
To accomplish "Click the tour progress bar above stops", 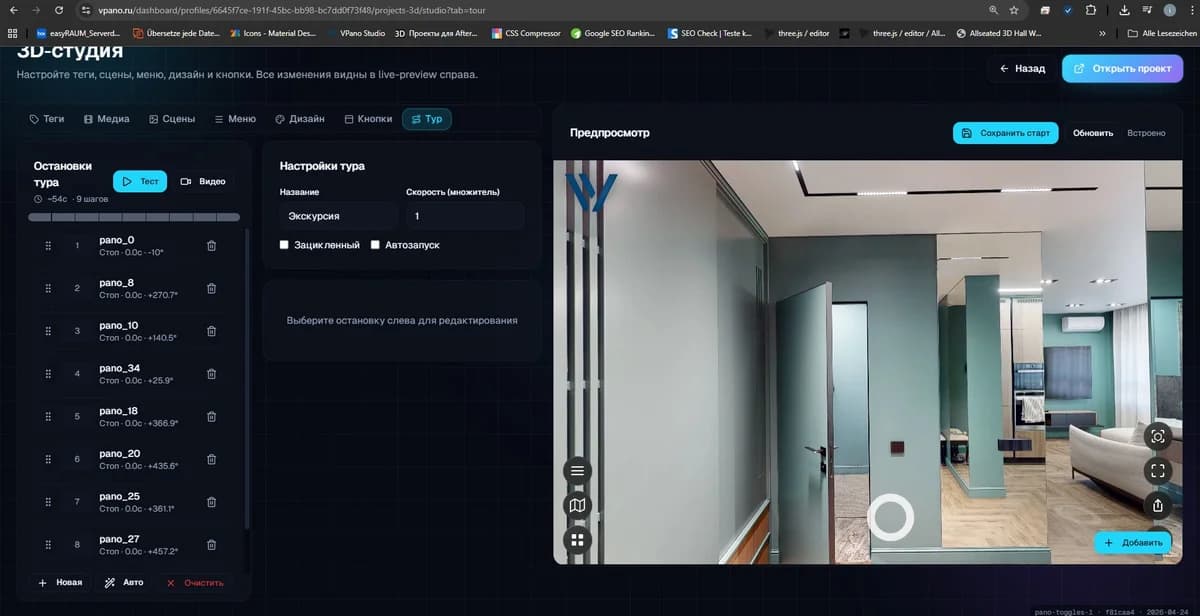I will point(134,216).
